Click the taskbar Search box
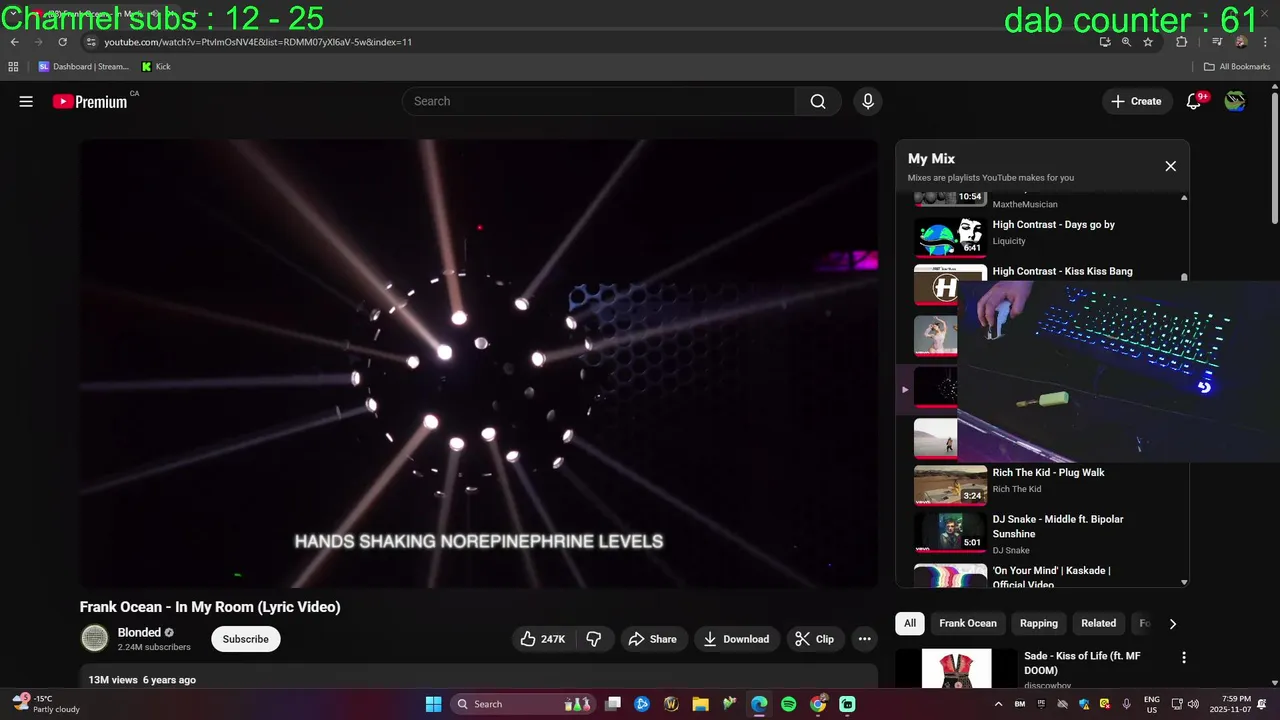1280x720 pixels. 523,704
